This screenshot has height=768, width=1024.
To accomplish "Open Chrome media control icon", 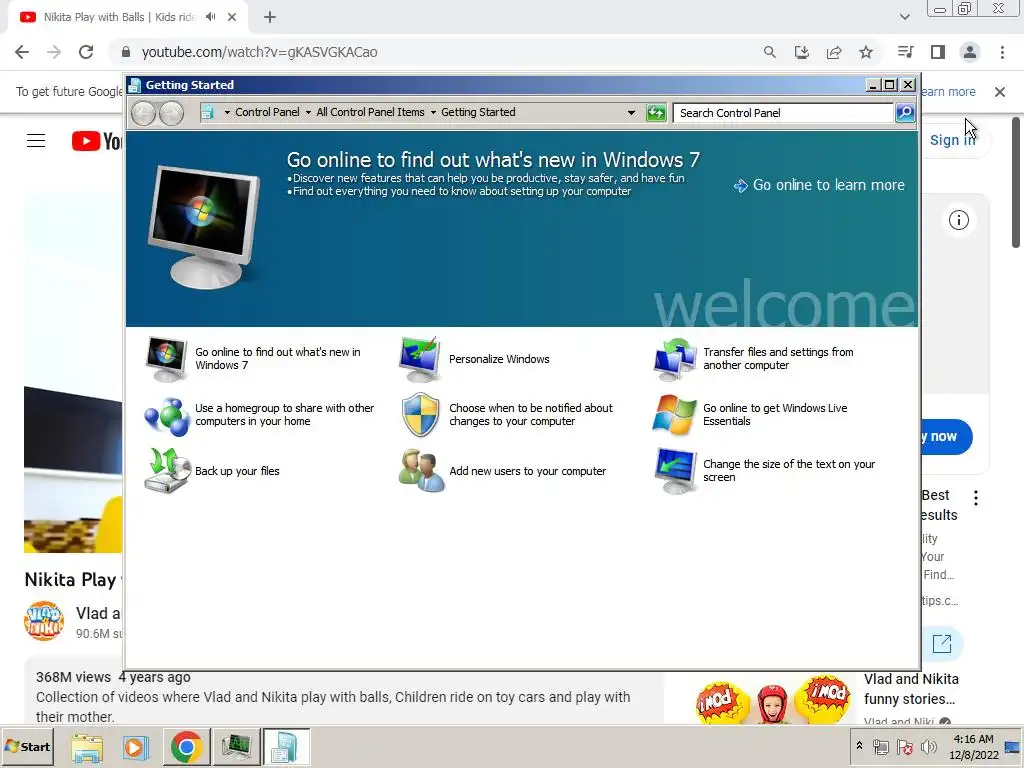I will pos(905,52).
